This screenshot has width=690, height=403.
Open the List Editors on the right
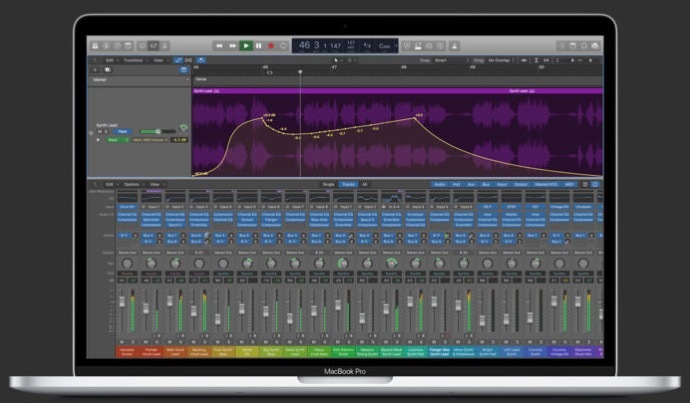pyautogui.click(x=562, y=46)
